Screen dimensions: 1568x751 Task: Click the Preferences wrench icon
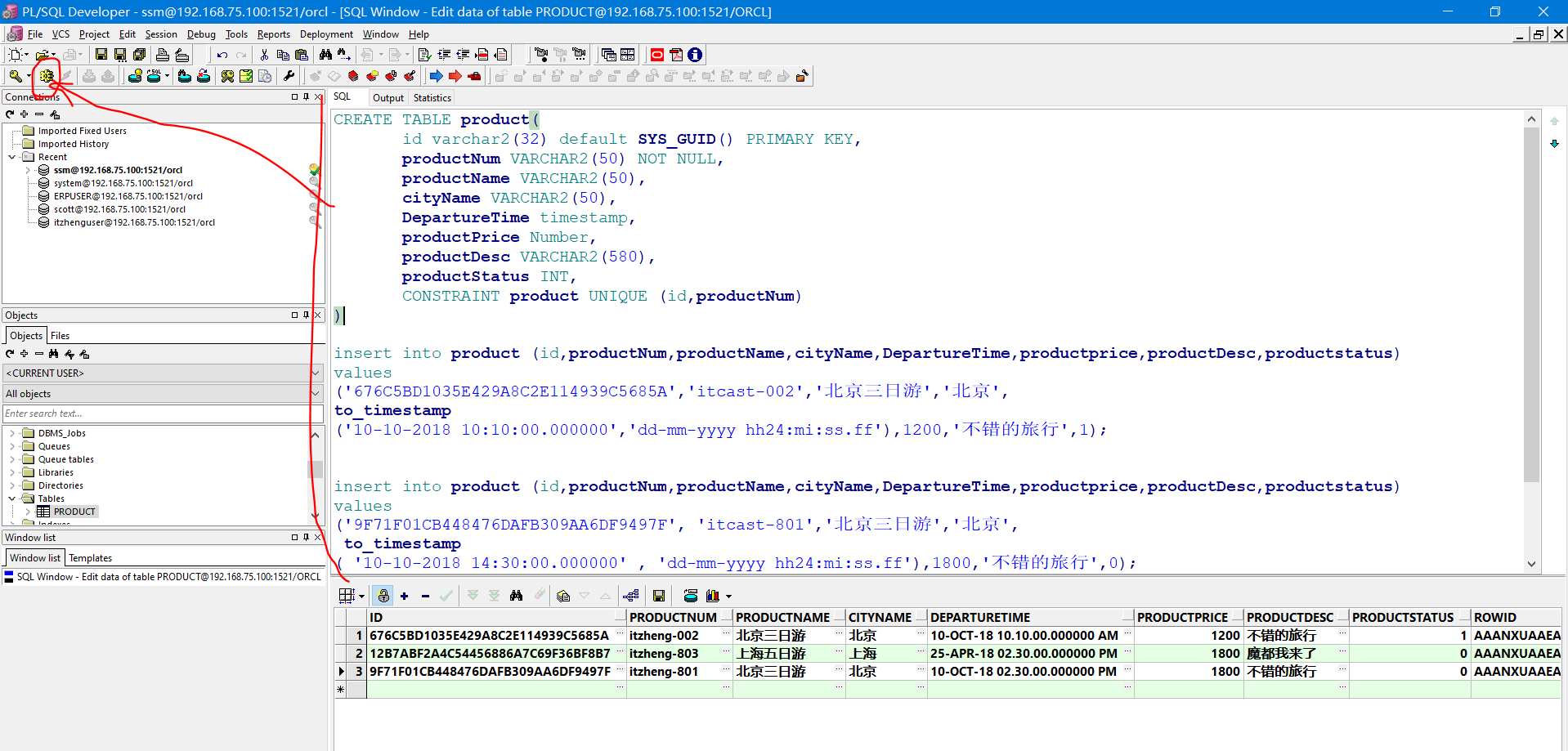pos(289,76)
